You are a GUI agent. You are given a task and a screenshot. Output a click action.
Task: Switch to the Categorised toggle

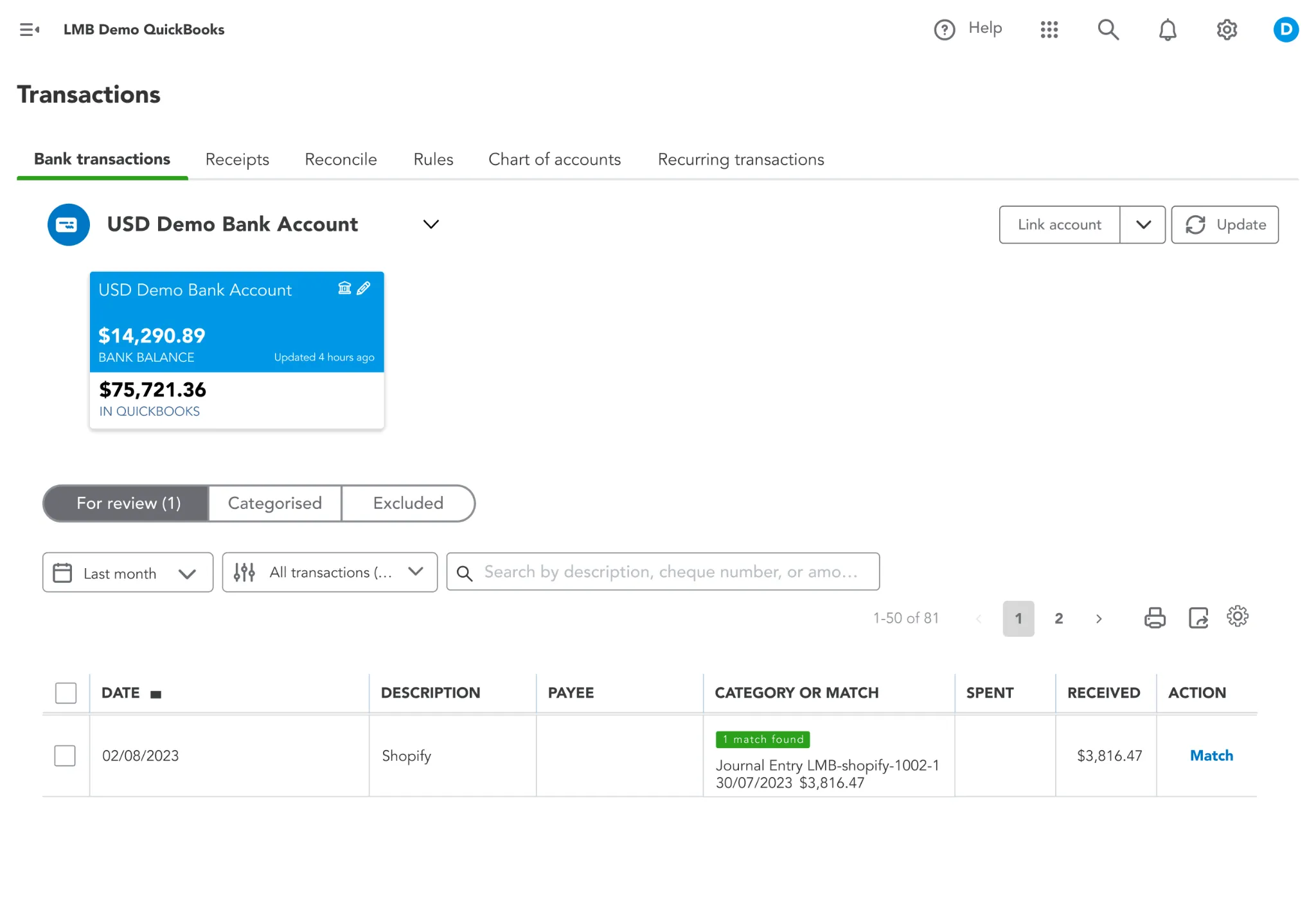tap(274, 503)
